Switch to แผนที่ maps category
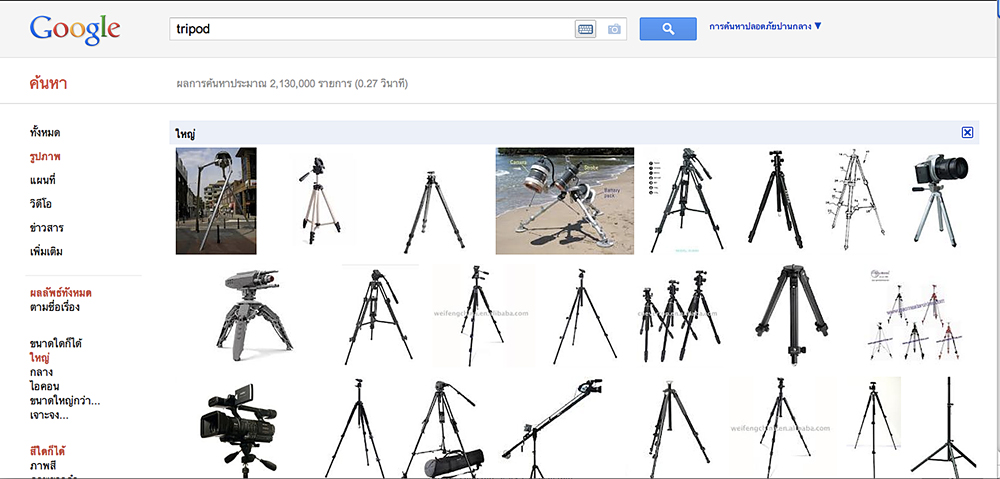The width and height of the screenshot is (1000, 479). 45,180
